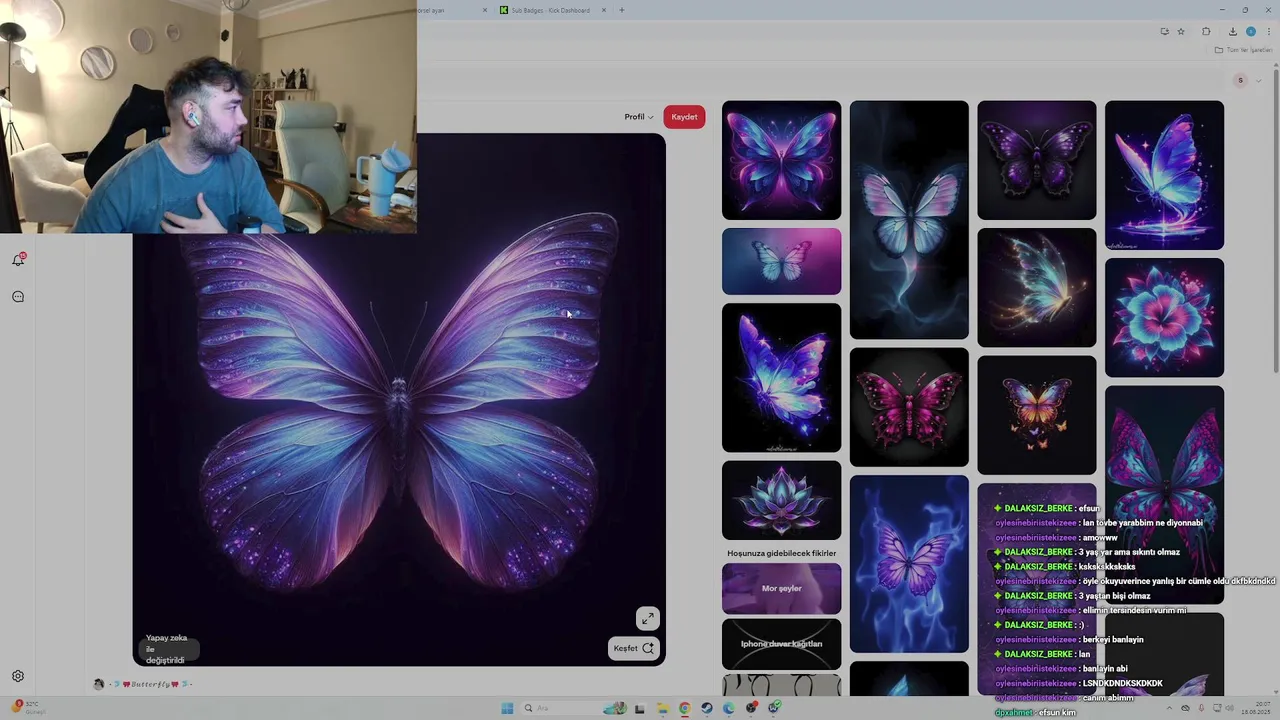Click the install app icon in address bar

coord(1164,32)
